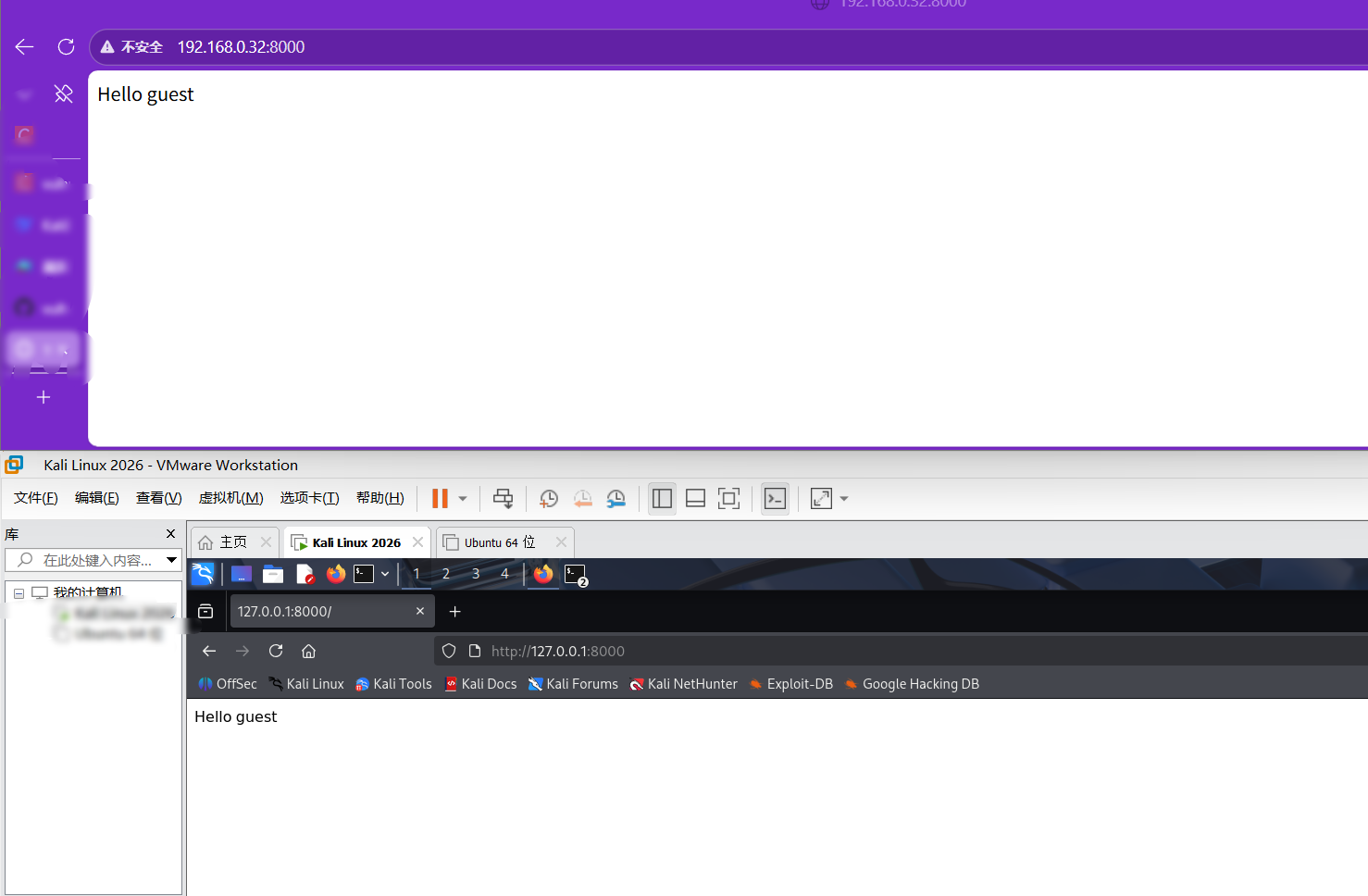Open the Kali whisker application menu
This screenshot has width=1368, height=896.
click(x=203, y=574)
